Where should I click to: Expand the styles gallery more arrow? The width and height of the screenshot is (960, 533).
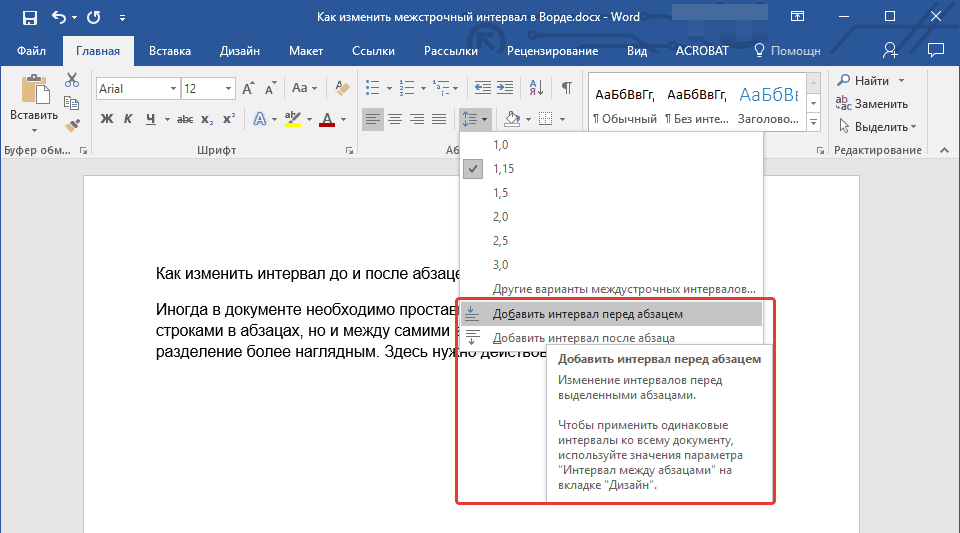(x=813, y=122)
